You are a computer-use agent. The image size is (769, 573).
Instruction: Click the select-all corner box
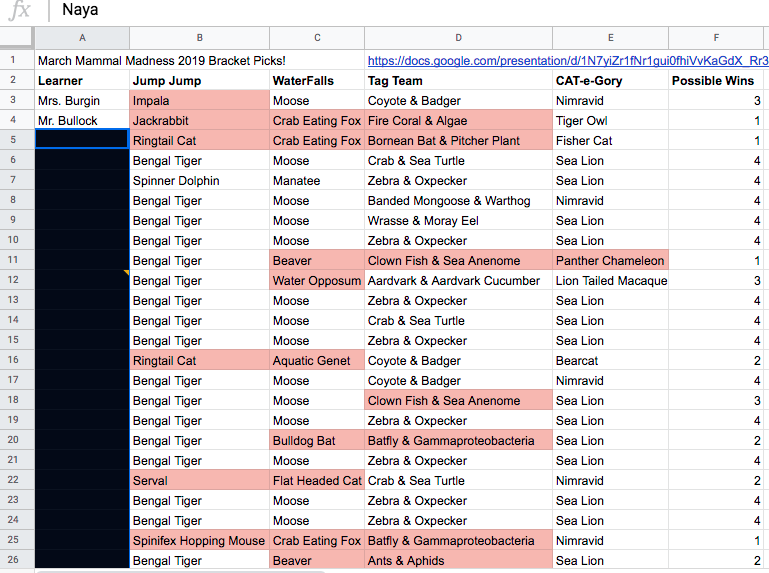(17, 38)
